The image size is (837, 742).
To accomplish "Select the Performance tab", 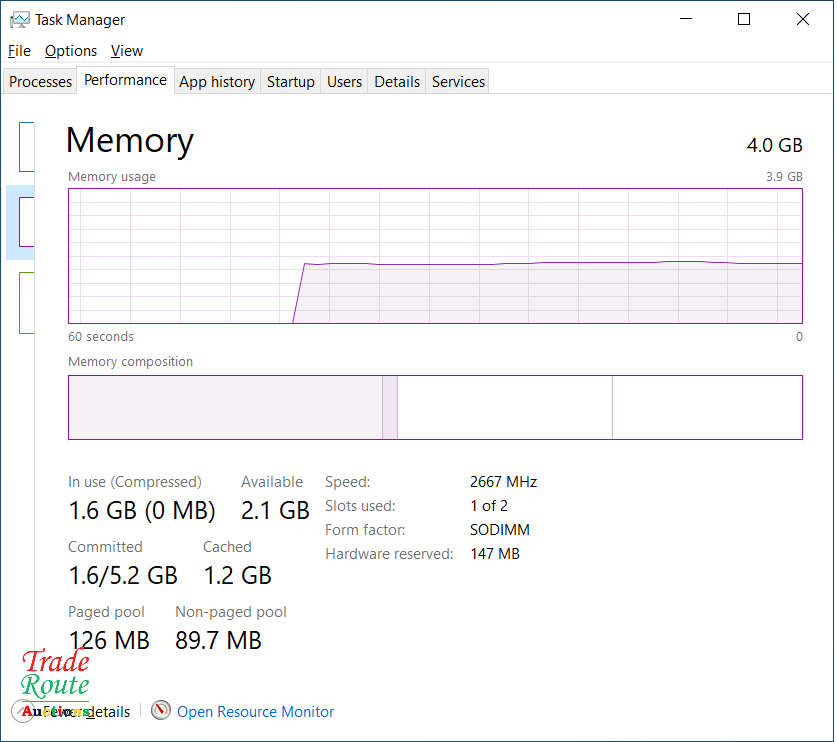I will (x=125, y=80).
